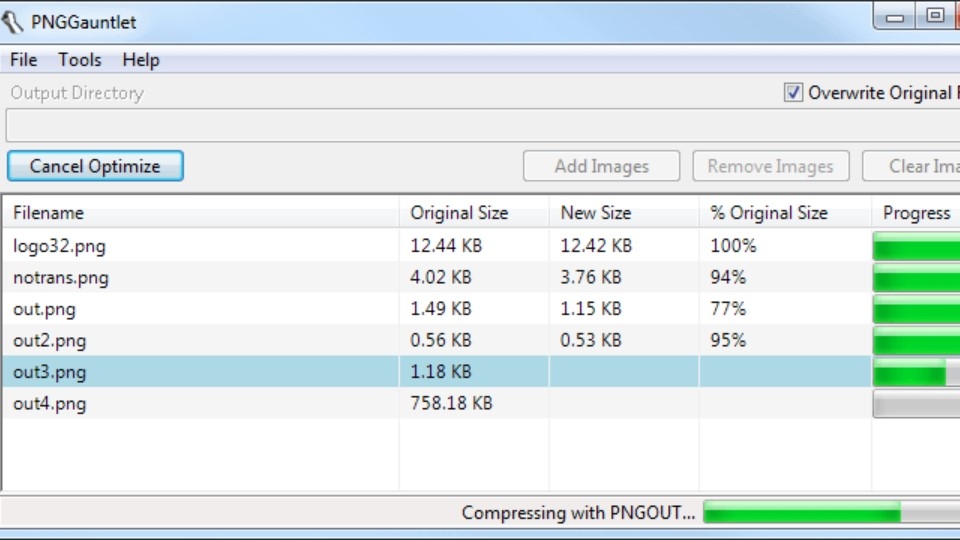Select the out2.png file row
Screen dimensions: 960x540
(481, 340)
